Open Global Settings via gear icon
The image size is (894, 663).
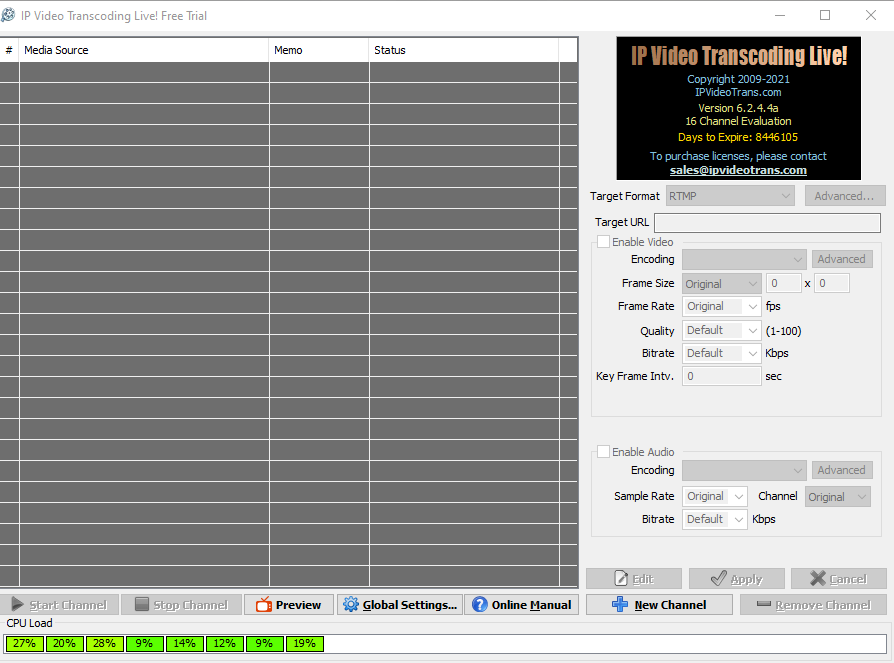pyautogui.click(x=351, y=605)
